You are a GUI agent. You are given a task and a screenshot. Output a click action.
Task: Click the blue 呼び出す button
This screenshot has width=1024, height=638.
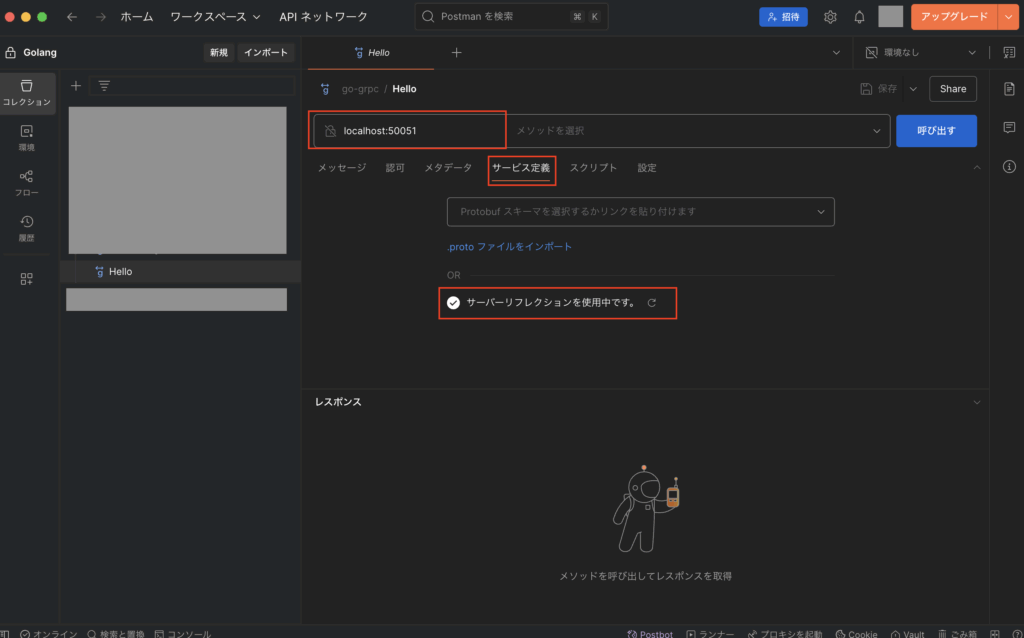[936, 131]
